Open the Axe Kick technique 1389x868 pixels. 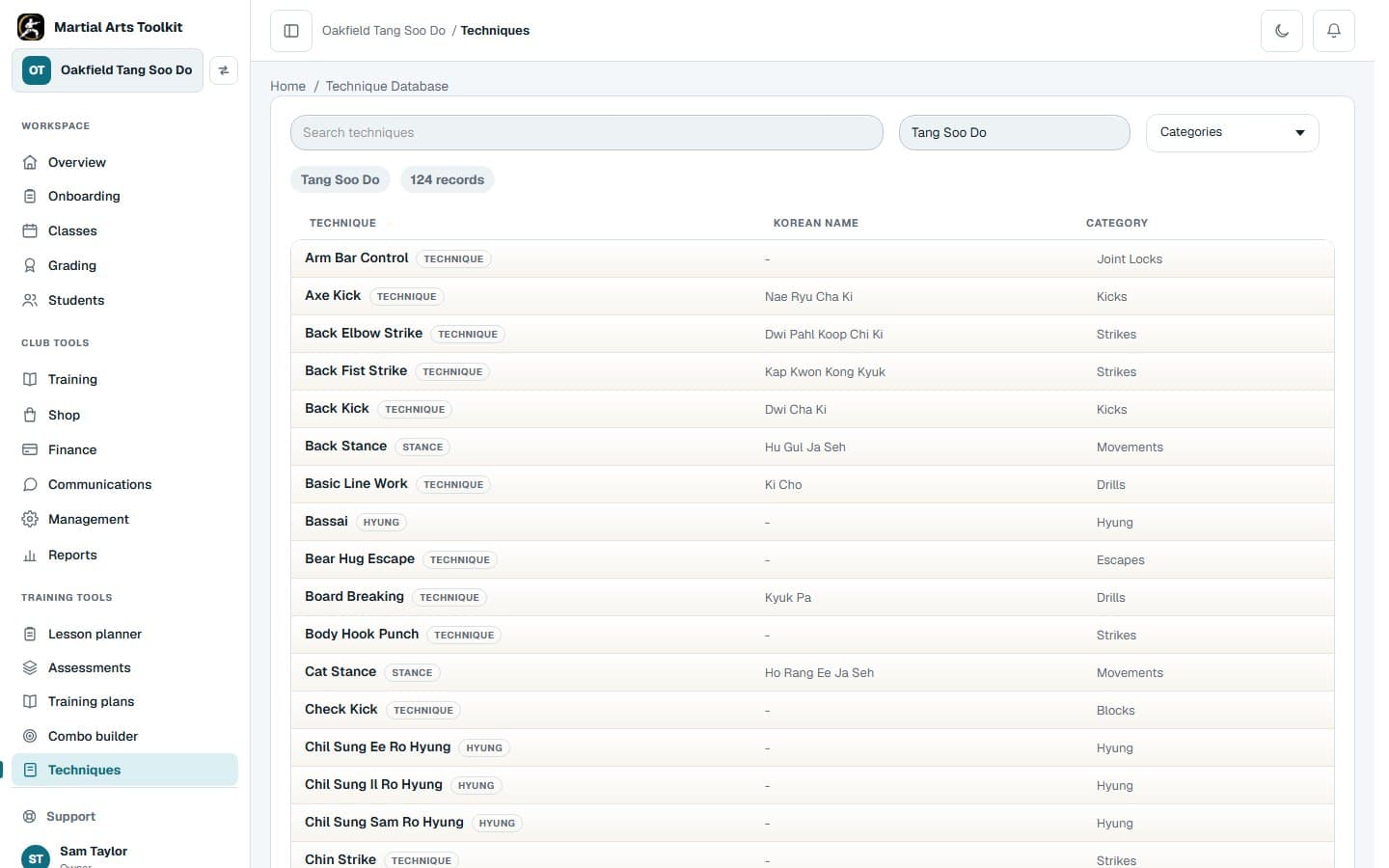(333, 295)
